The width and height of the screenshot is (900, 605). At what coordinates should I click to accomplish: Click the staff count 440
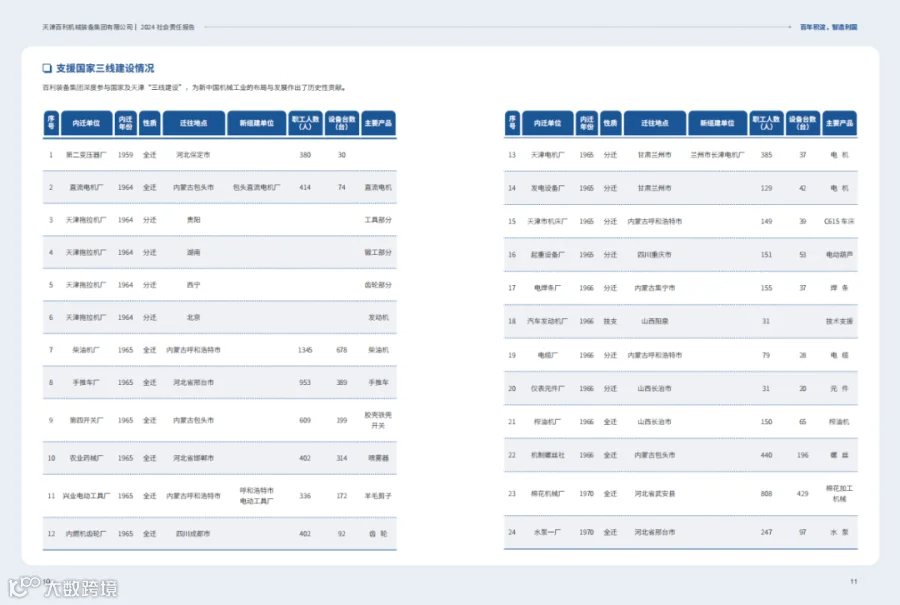[766, 455]
